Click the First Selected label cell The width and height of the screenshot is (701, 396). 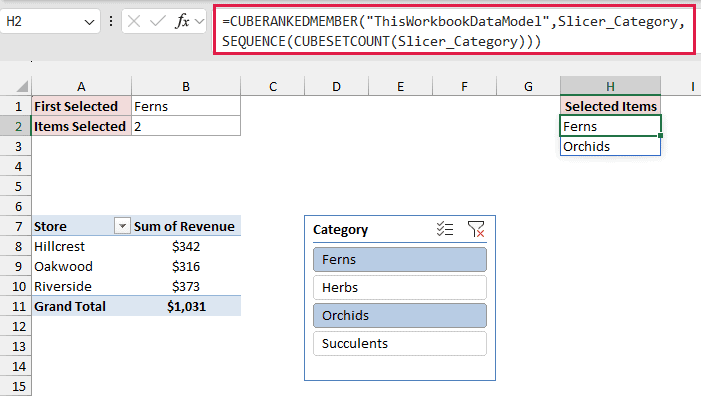point(82,106)
